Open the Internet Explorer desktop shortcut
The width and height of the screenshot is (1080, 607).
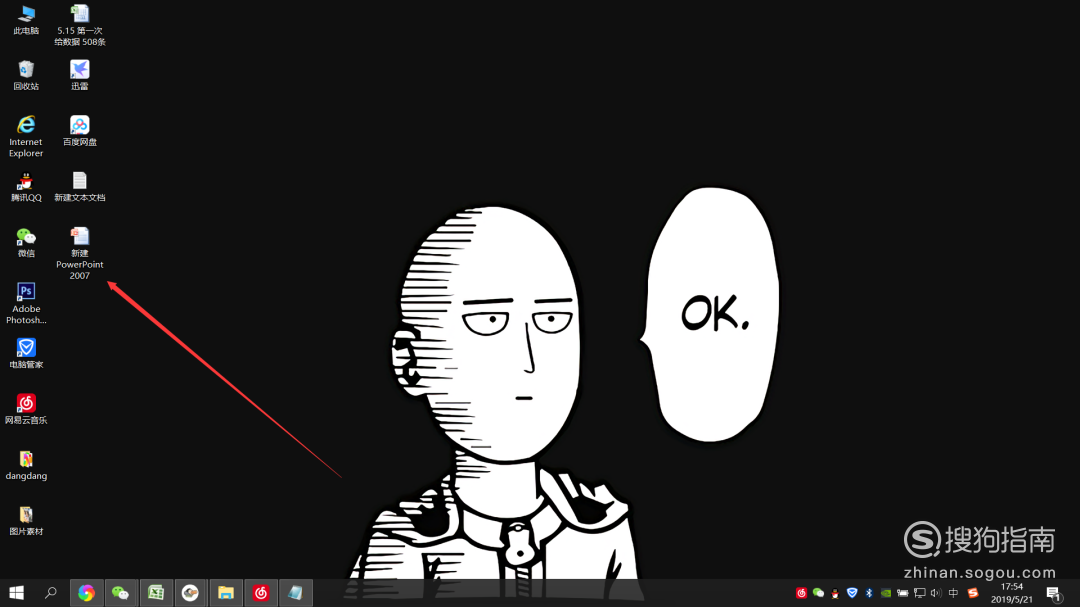point(26,136)
